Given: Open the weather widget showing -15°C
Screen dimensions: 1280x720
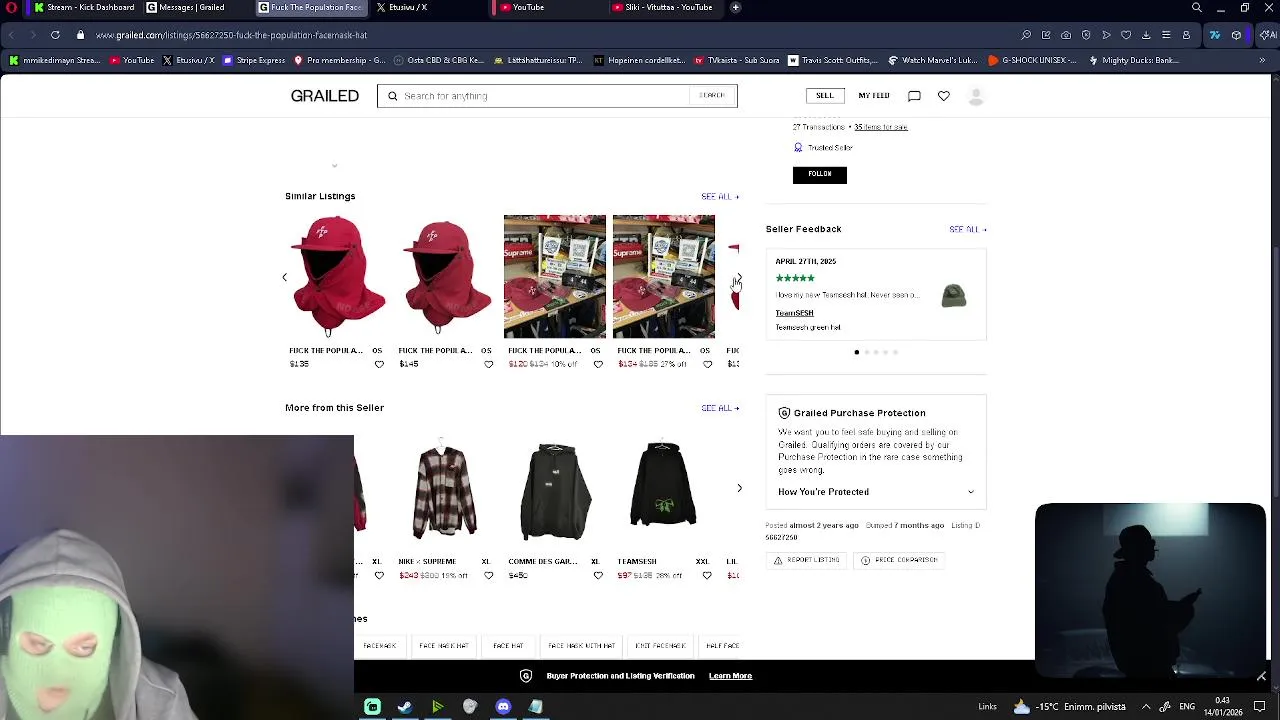Looking at the screenshot, I should (1070, 707).
